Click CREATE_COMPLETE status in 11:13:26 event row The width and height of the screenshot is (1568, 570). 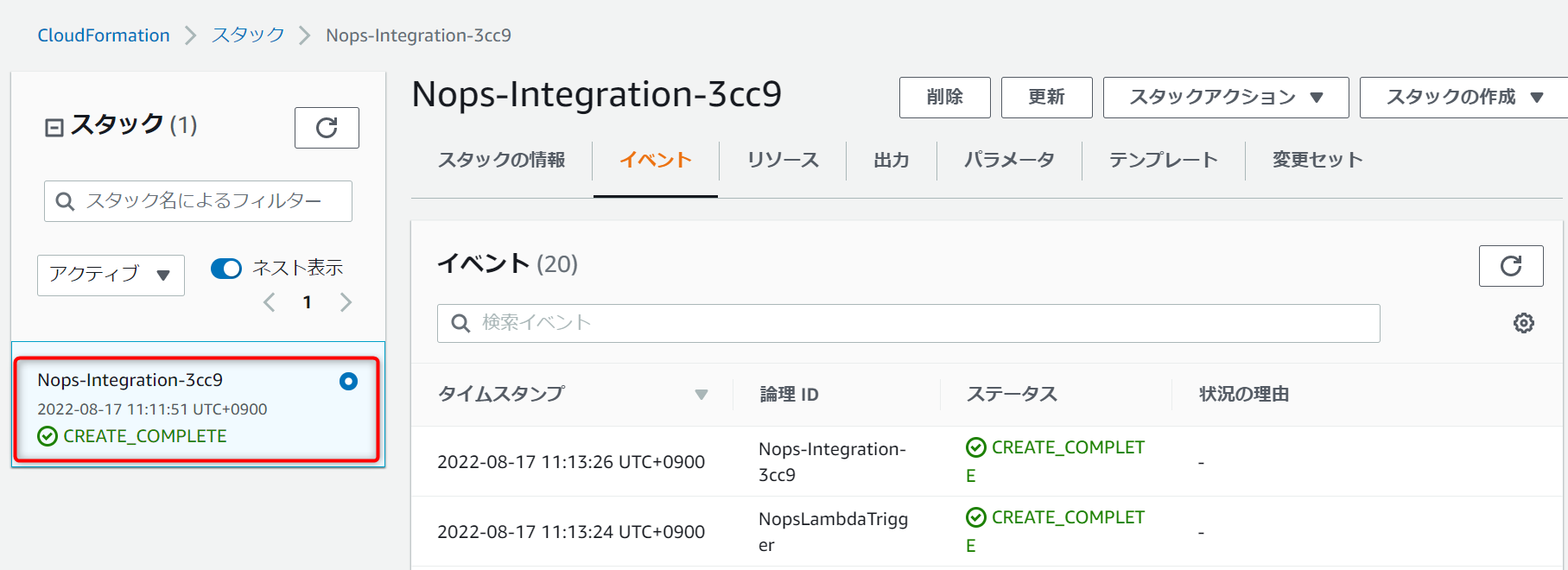point(1056,461)
